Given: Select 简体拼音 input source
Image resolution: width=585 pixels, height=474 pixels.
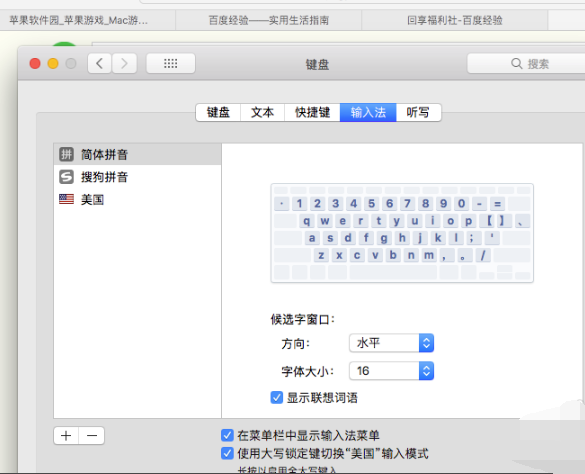Looking at the screenshot, I should point(138,154).
